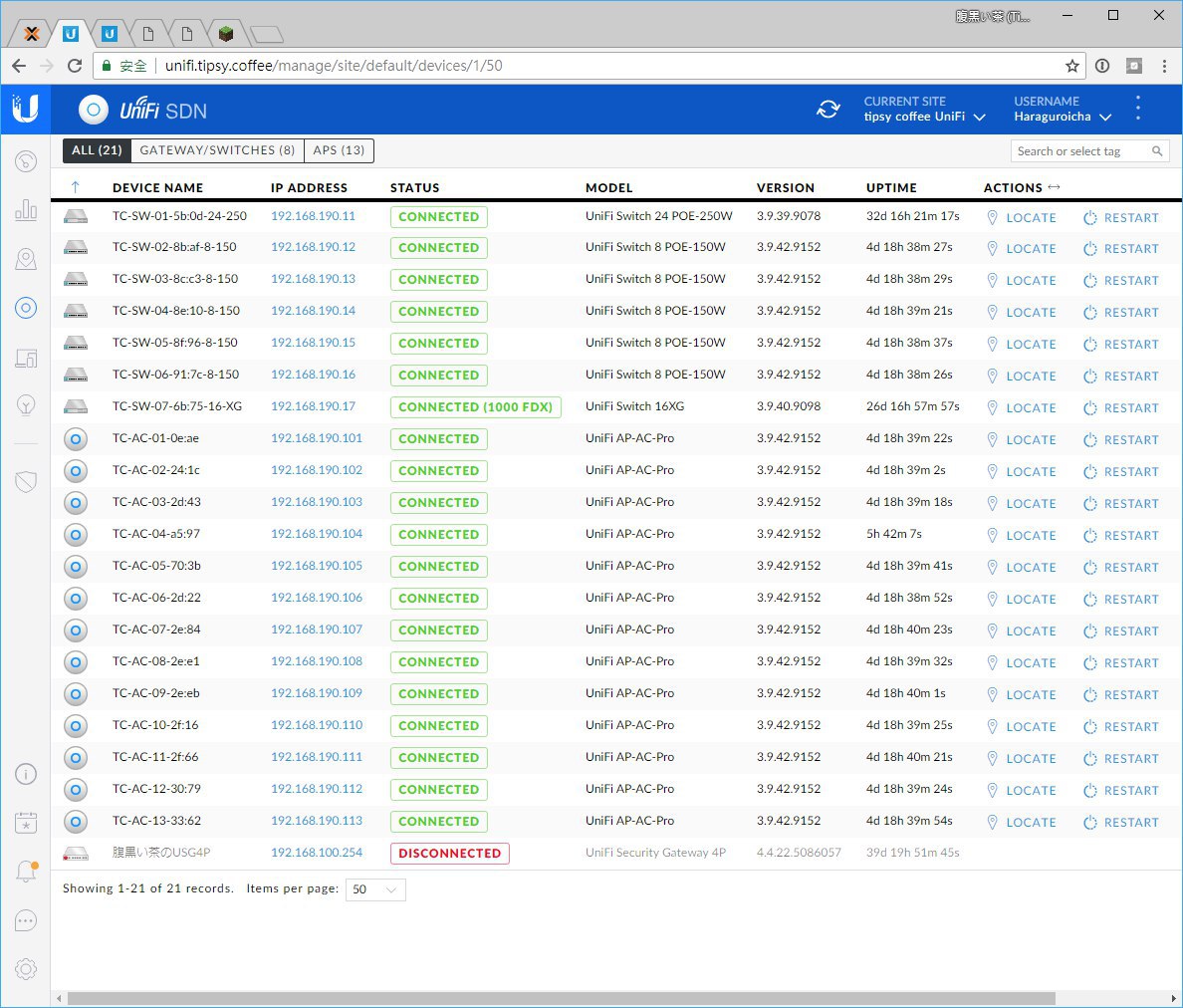The height and width of the screenshot is (1008, 1183).
Task: Click the search magnifier icon in tag field
Action: [x=1156, y=150]
